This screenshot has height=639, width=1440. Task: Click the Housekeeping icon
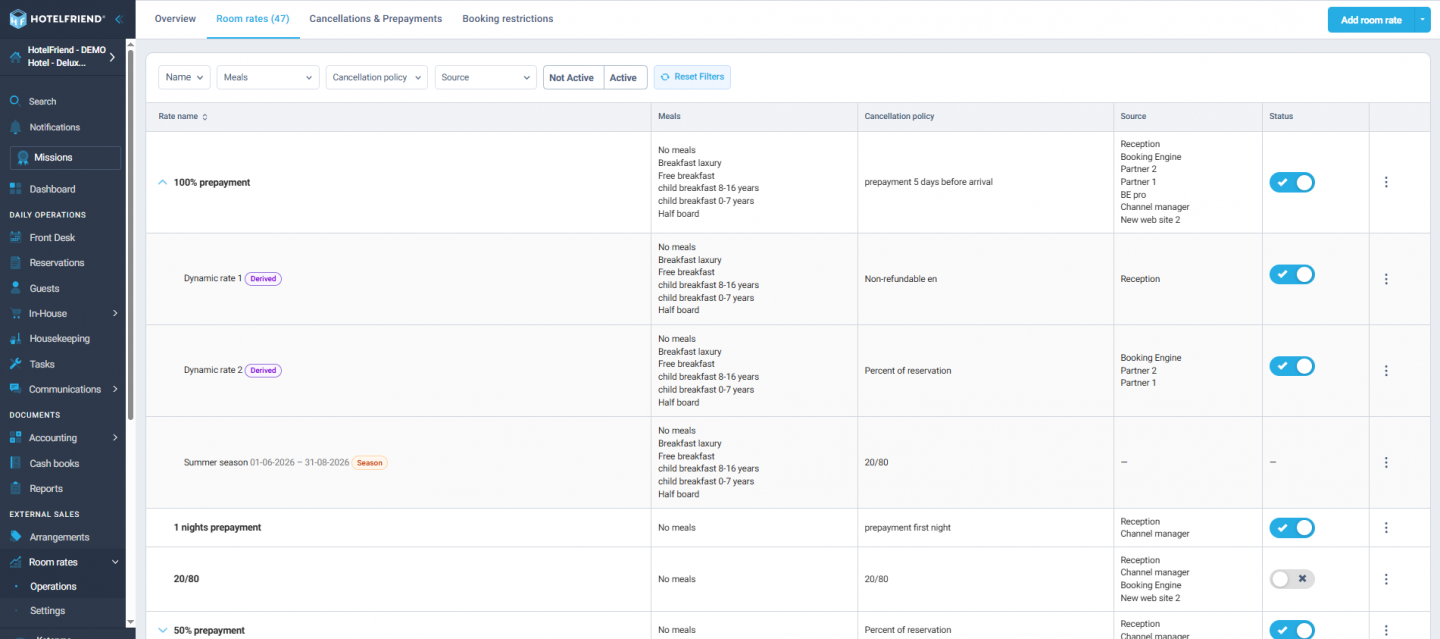point(15,339)
